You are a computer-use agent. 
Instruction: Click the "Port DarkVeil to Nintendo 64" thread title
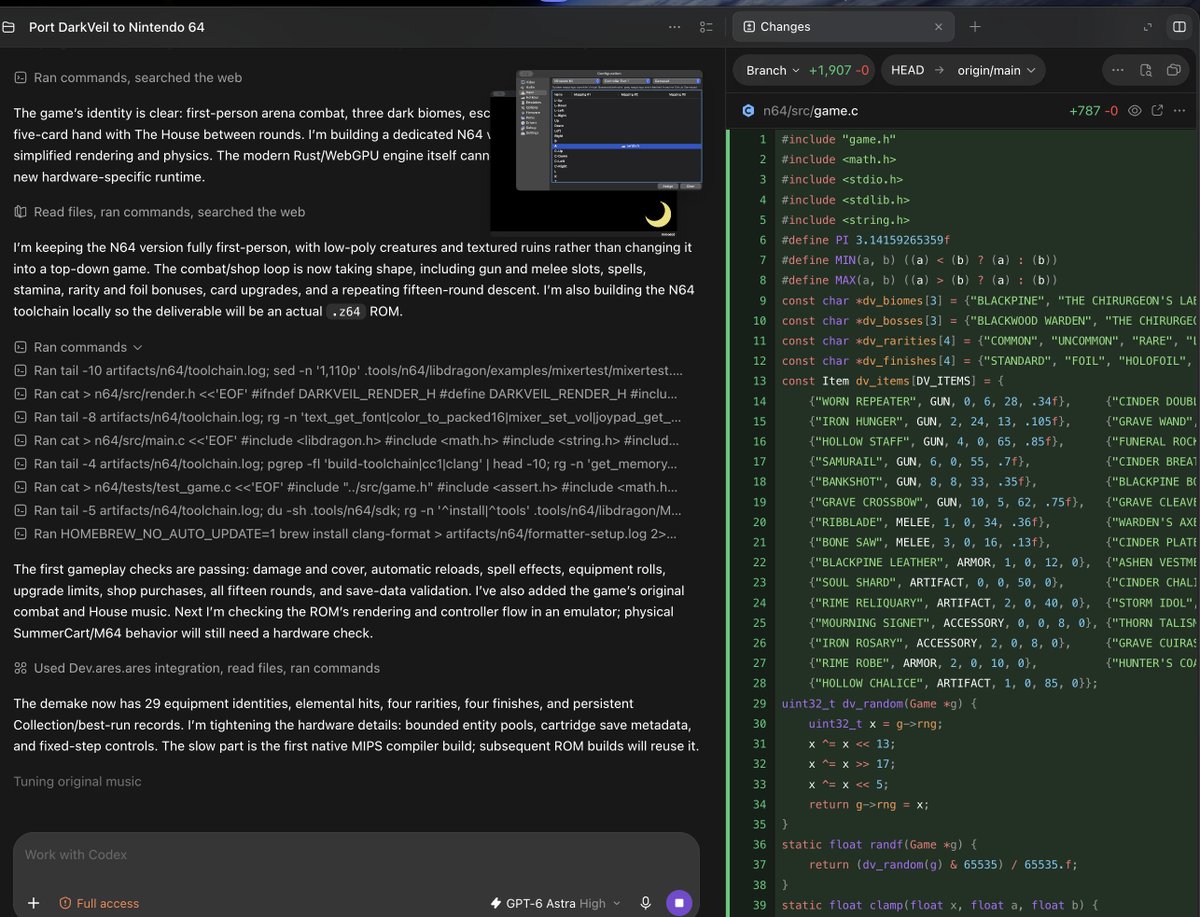117,27
